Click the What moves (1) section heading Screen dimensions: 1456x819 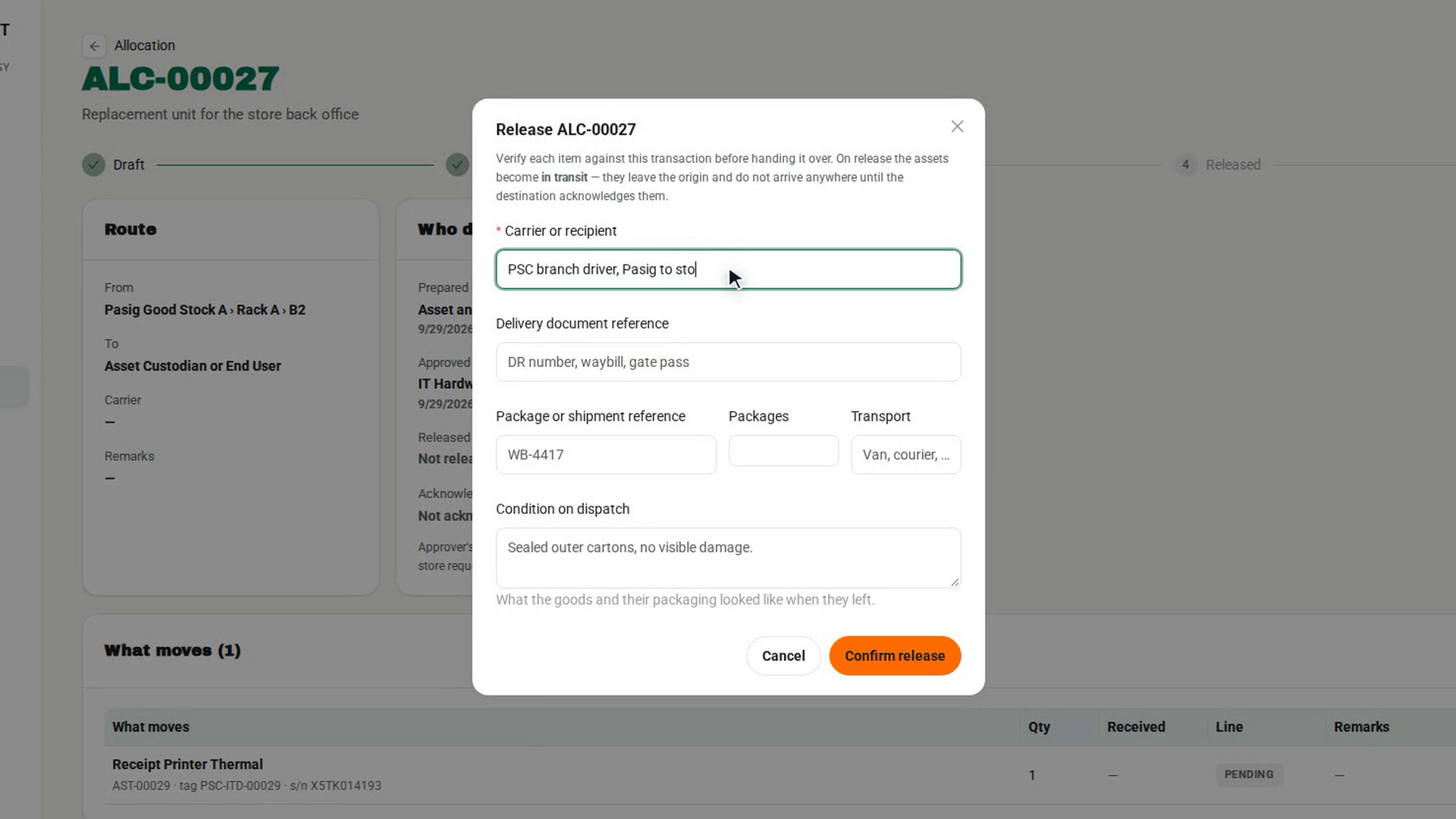(172, 651)
